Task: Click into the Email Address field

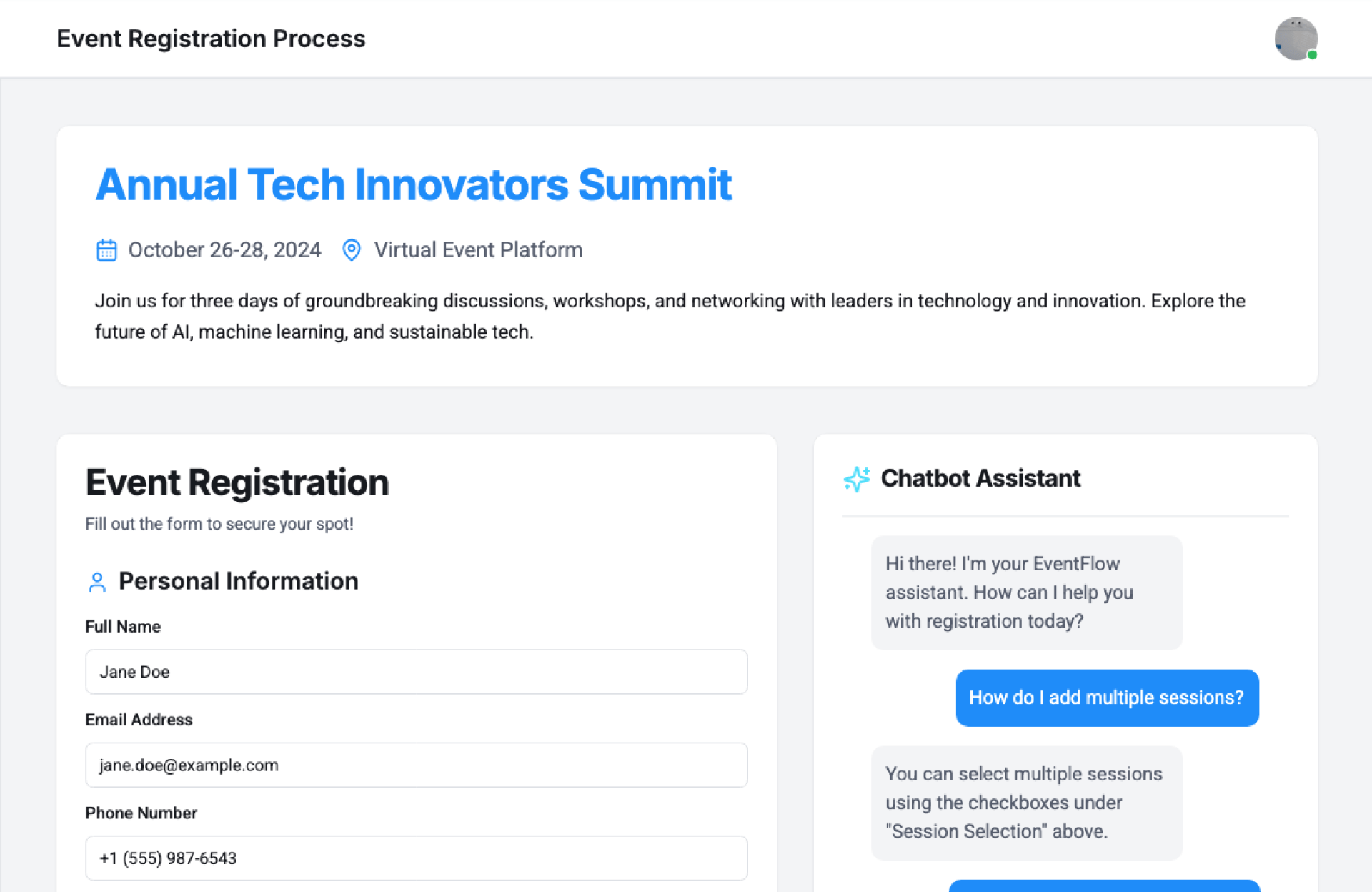Action: point(416,765)
